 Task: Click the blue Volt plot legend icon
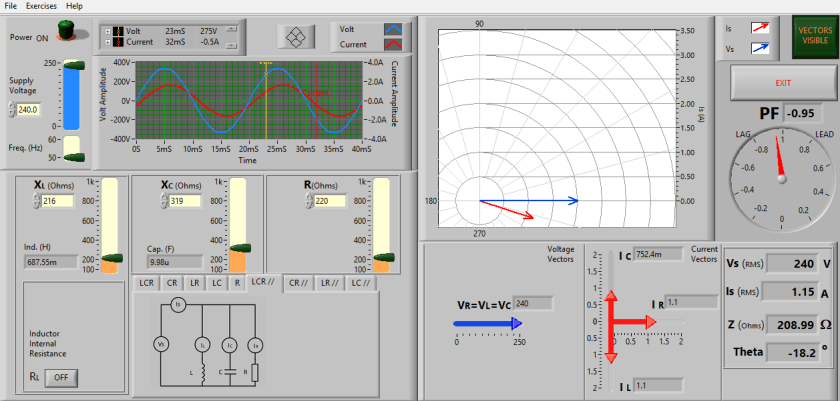point(393,29)
